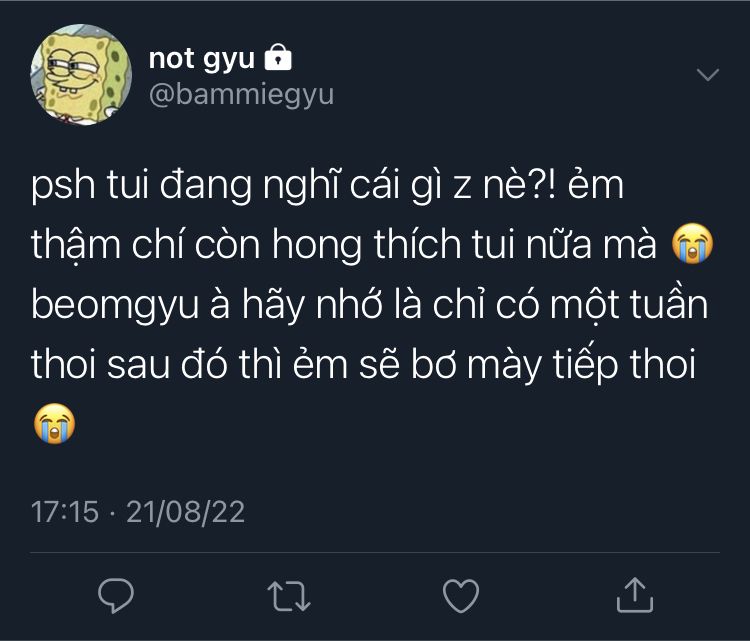Retweet this post using the arrows icon
The width and height of the screenshot is (750, 641).
click(x=289, y=597)
